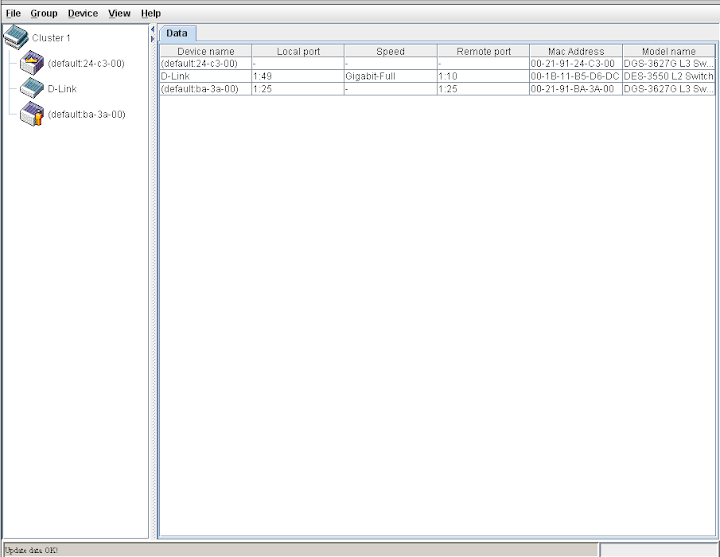
Task: Click the commander switch icon for default:24-c3-00
Action: pyautogui.click(x=32, y=63)
